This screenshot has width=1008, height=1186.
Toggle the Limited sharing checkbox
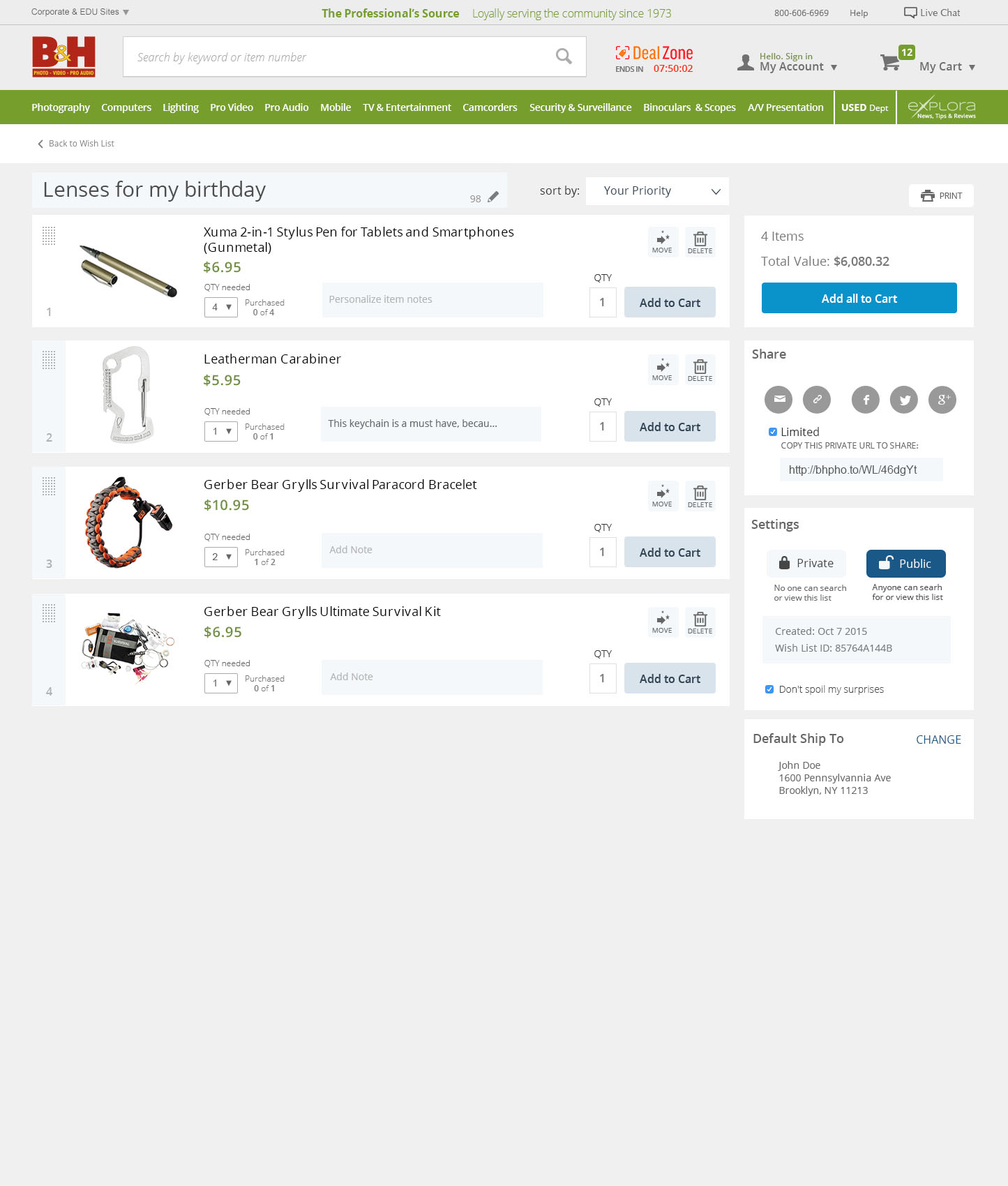click(x=772, y=432)
